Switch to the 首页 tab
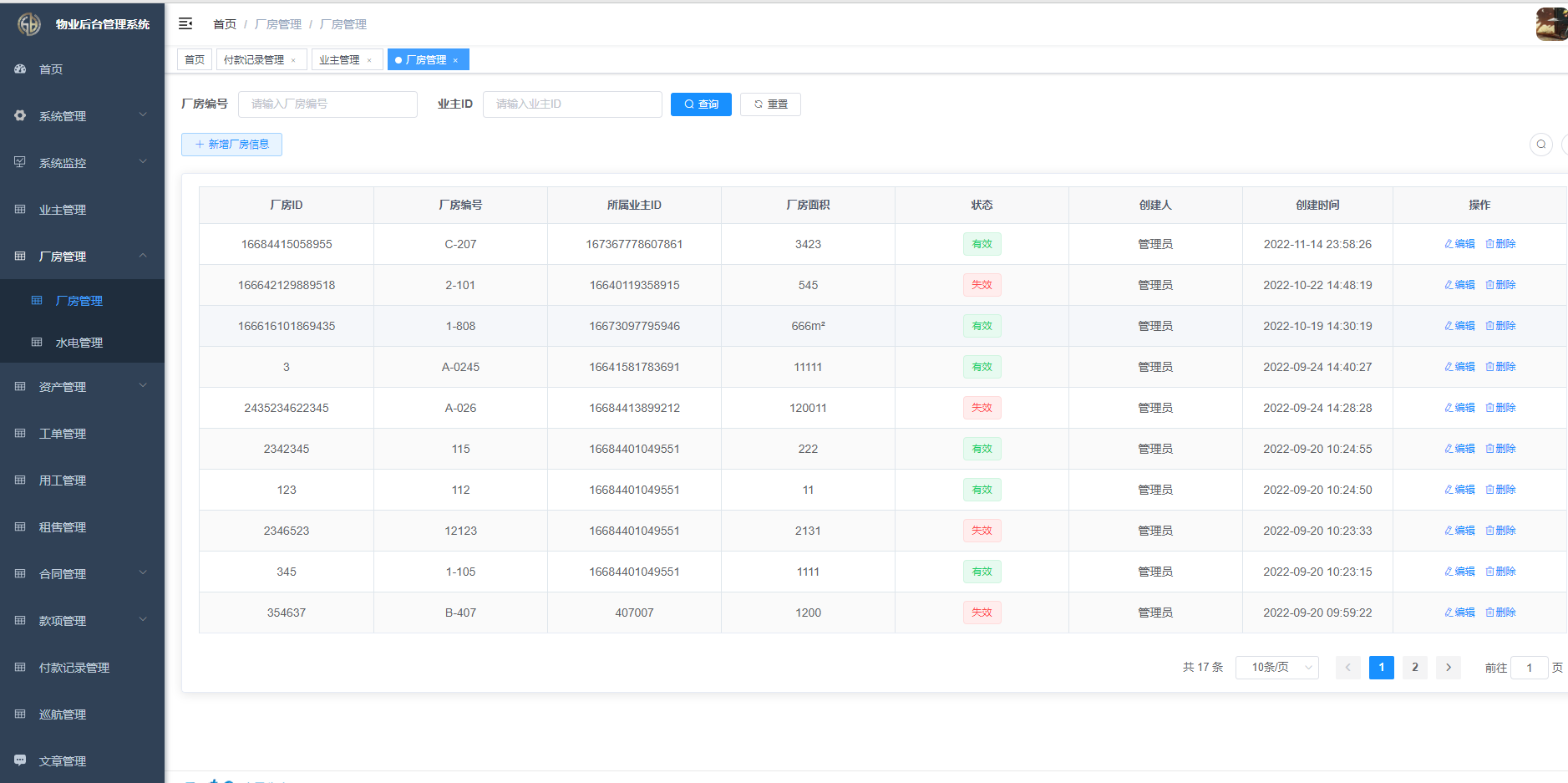The image size is (1568, 783). [195, 59]
